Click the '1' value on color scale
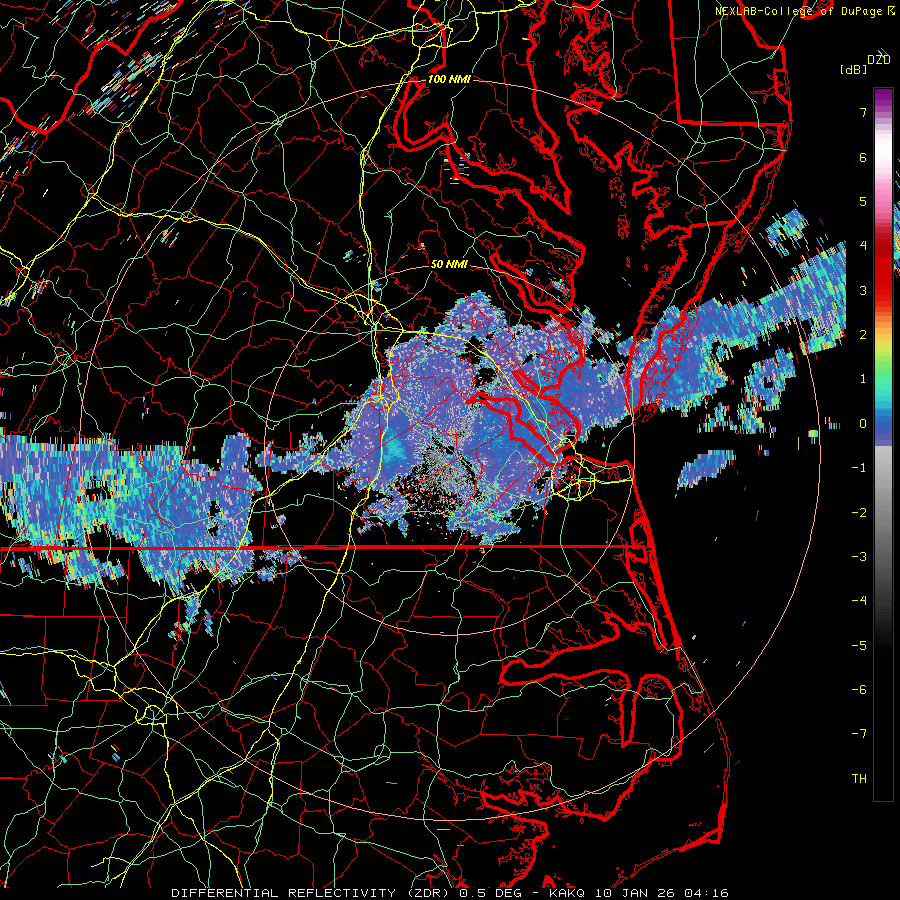The width and height of the screenshot is (900, 900). (863, 379)
